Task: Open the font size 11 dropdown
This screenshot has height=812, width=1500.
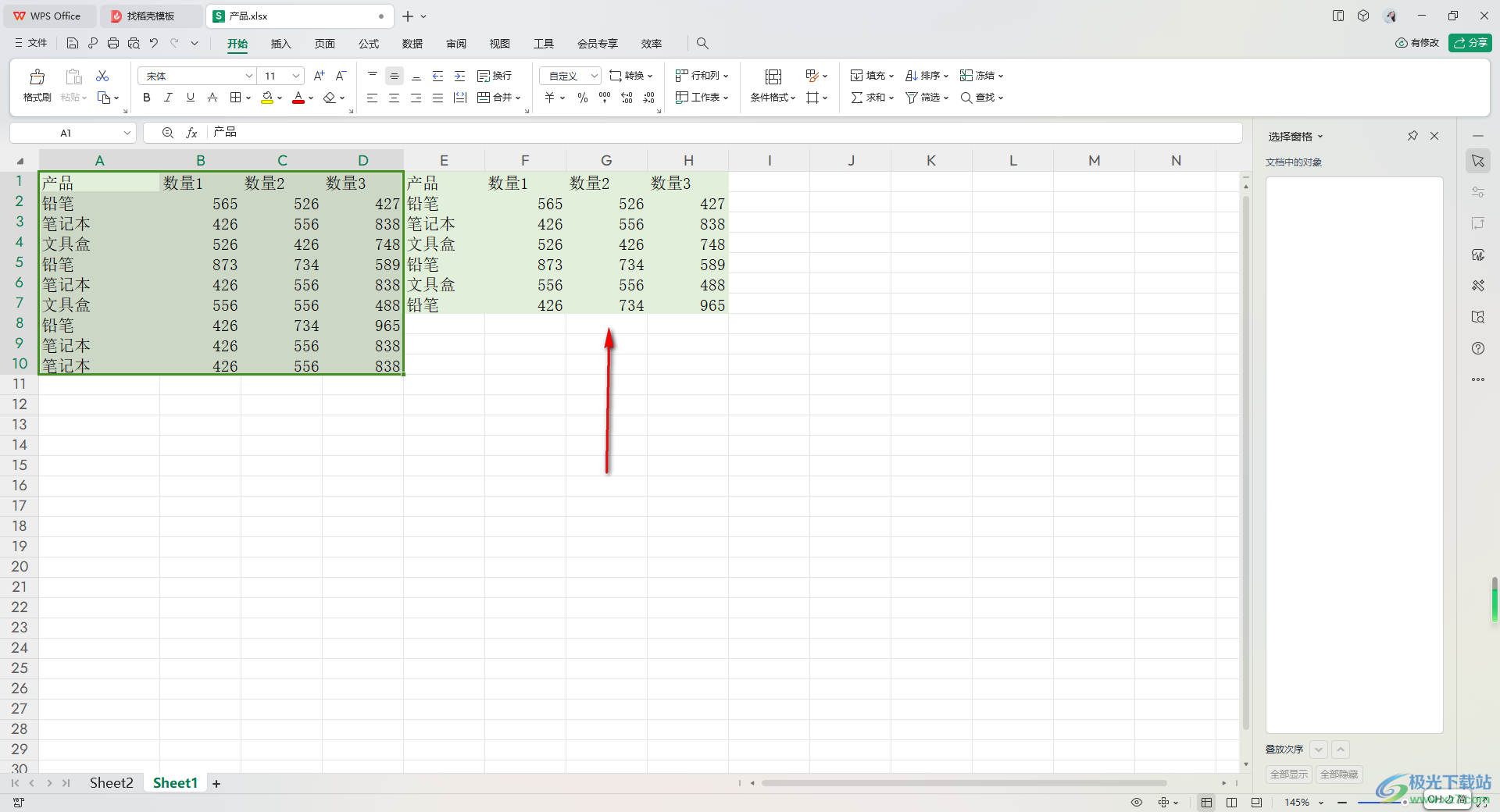Action: tap(296, 76)
